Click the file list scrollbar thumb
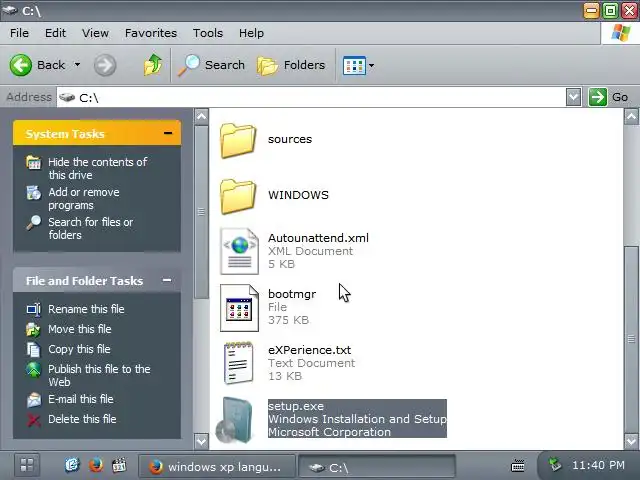The image size is (640, 480). [x=631, y=339]
